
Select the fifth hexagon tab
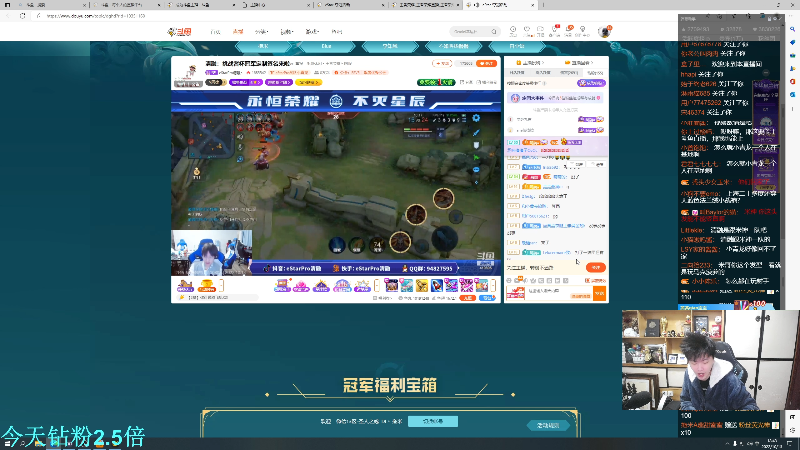click(516, 46)
